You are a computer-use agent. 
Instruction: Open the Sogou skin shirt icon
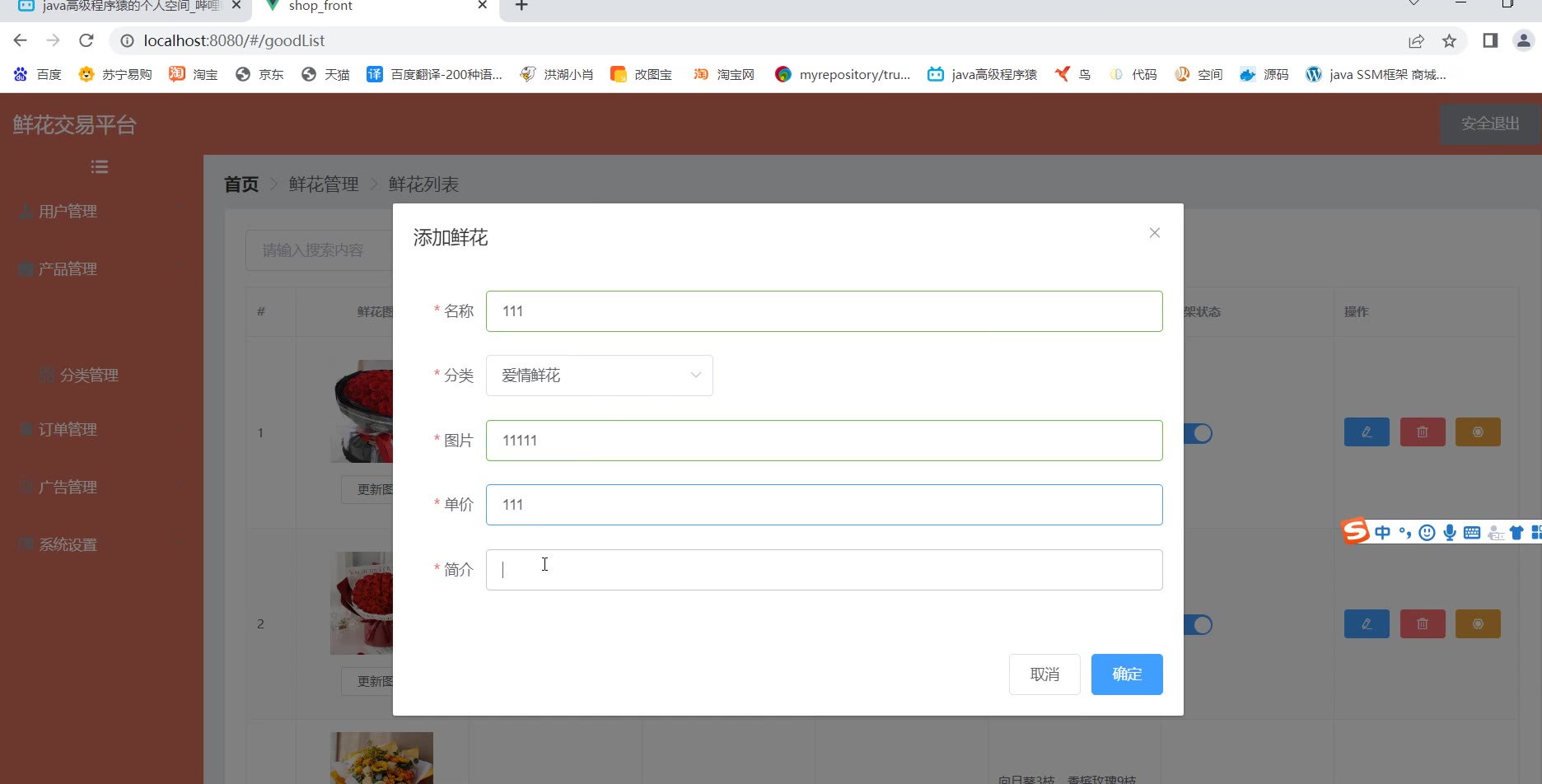point(1516,533)
